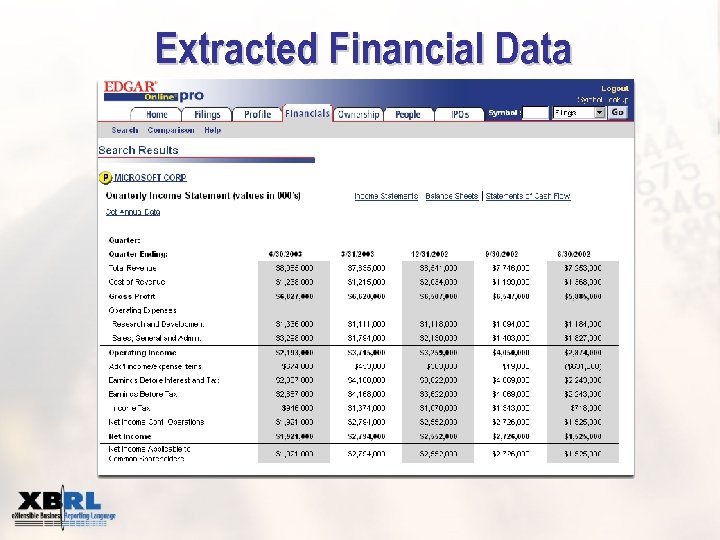Select the 9/30/2002 column header
The height and width of the screenshot is (540, 720).
(502, 254)
